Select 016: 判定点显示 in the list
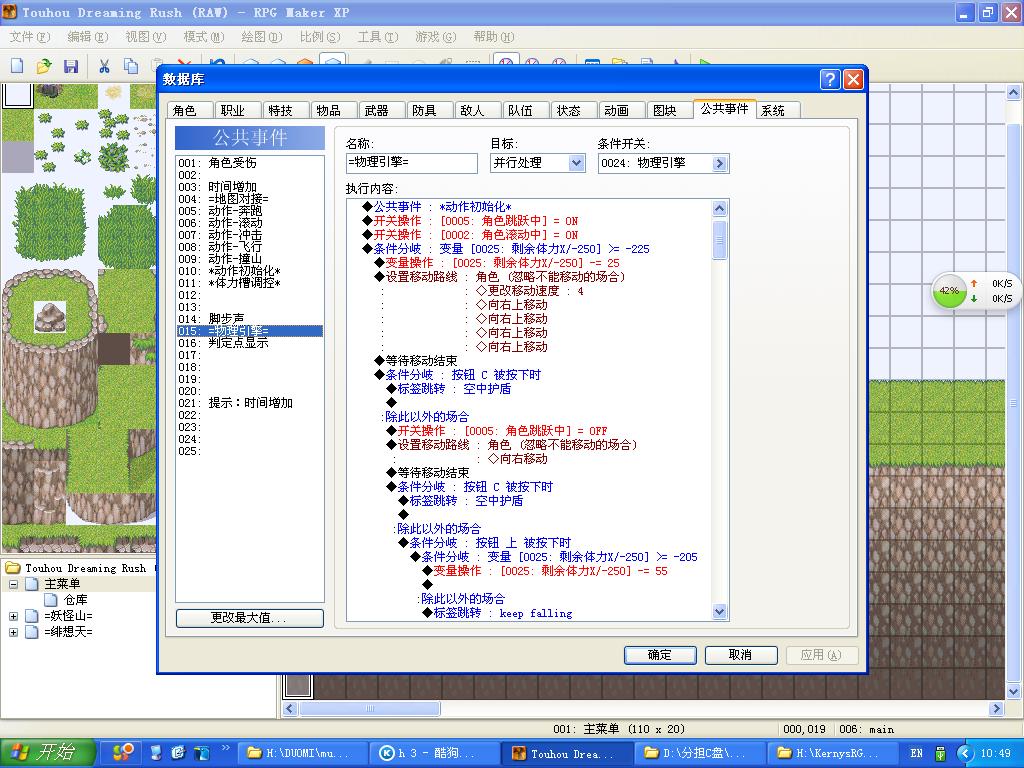The width and height of the screenshot is (1024, 768). point(249,343)
